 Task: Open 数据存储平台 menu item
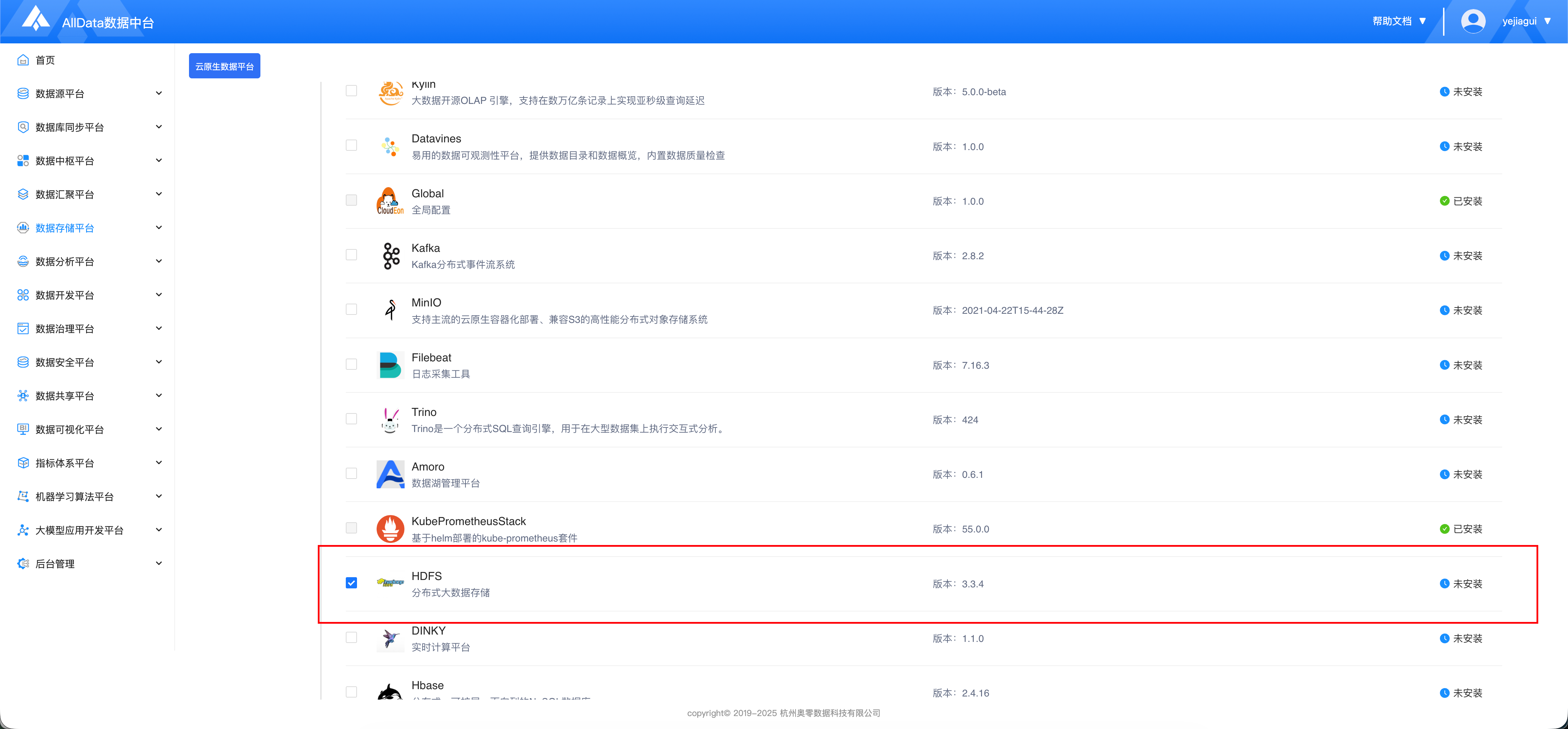(64, 228)
